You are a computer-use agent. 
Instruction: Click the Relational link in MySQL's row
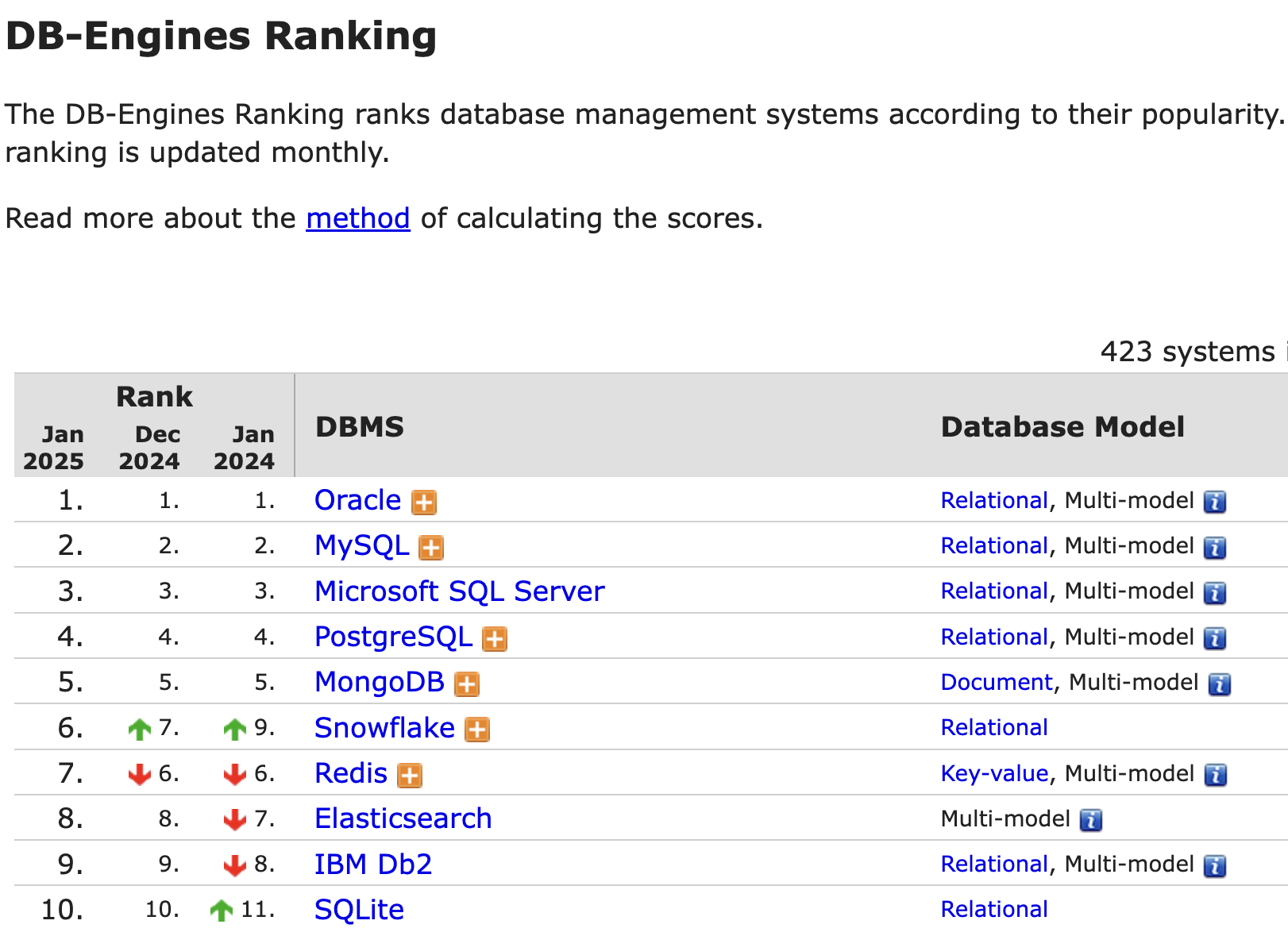point(994,546)
